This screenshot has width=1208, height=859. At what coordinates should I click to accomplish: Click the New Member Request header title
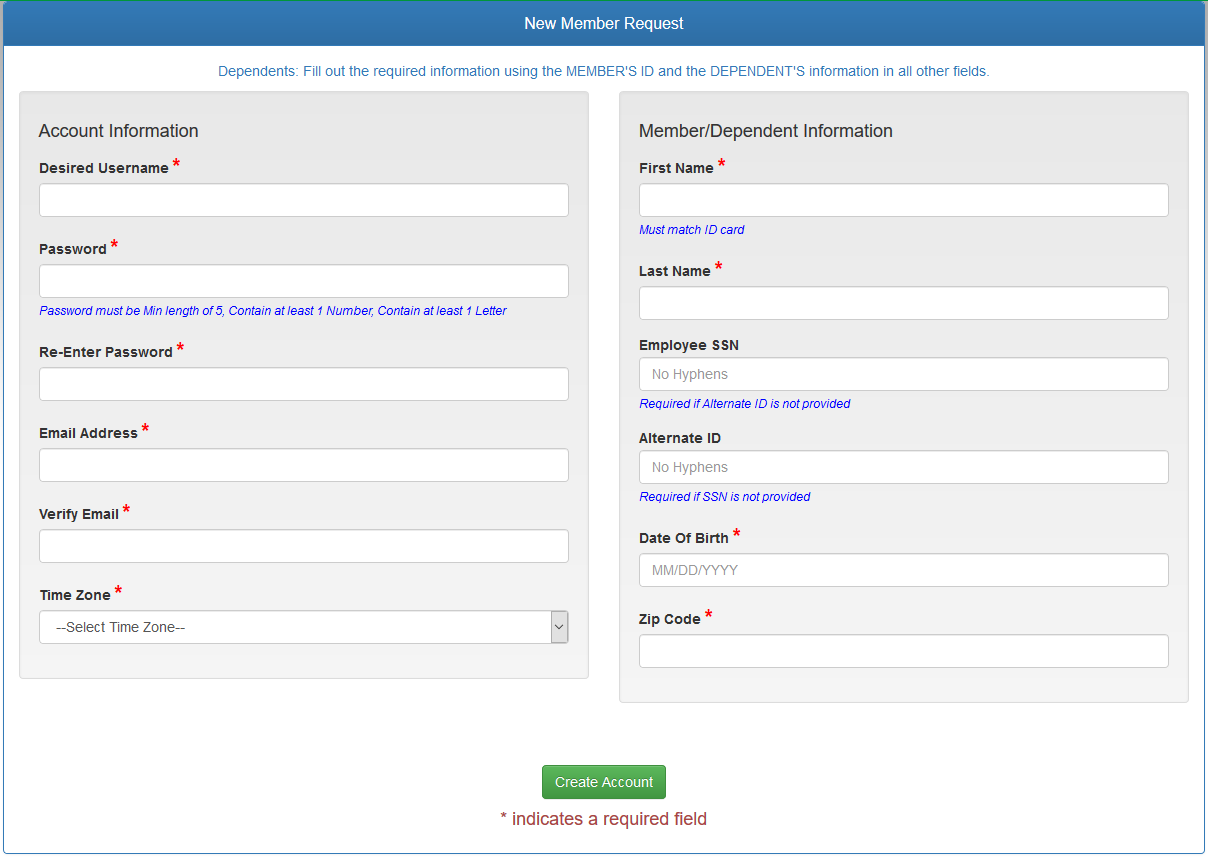pos(604,23)
